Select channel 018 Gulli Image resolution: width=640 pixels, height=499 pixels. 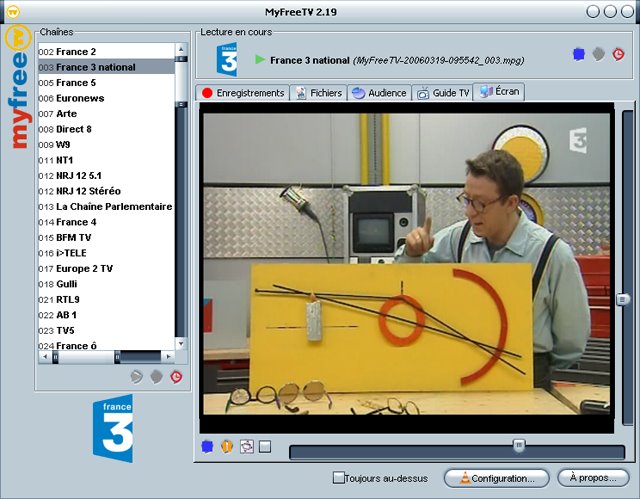[x=106, y=284]
